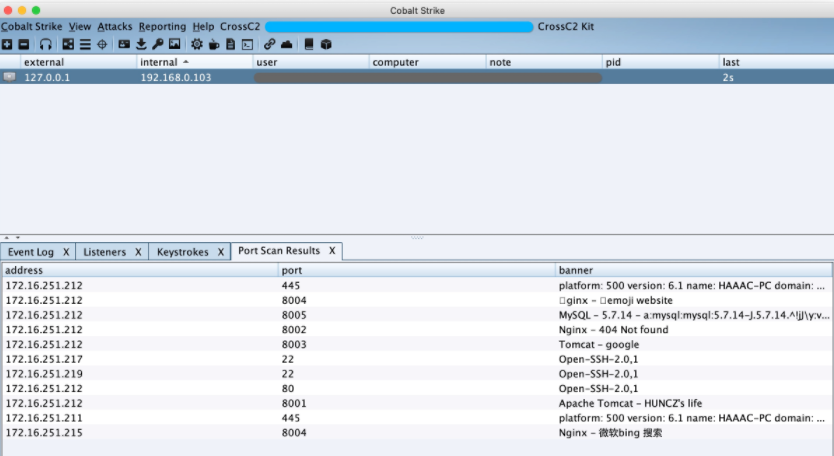Click the document icon for Office macro

230,44
